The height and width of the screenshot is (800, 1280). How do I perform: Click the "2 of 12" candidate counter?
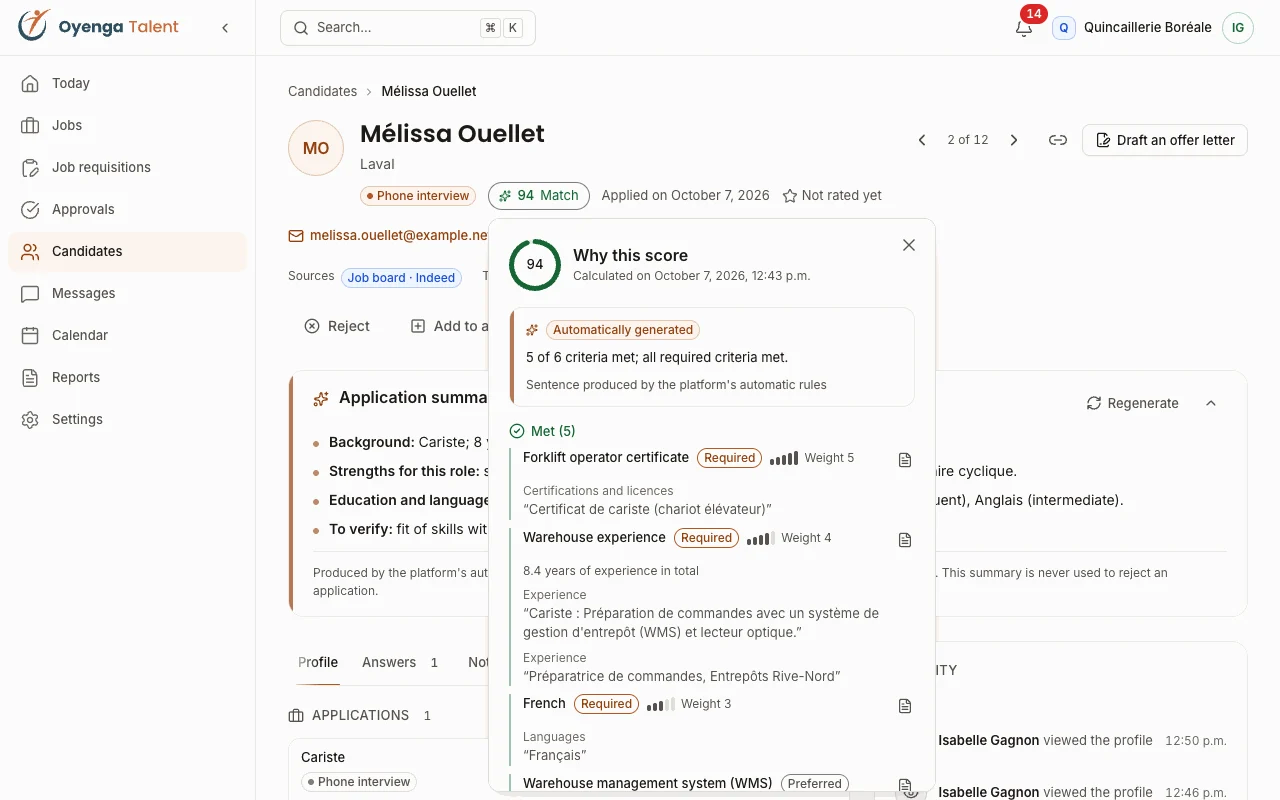tap(968, 140)
